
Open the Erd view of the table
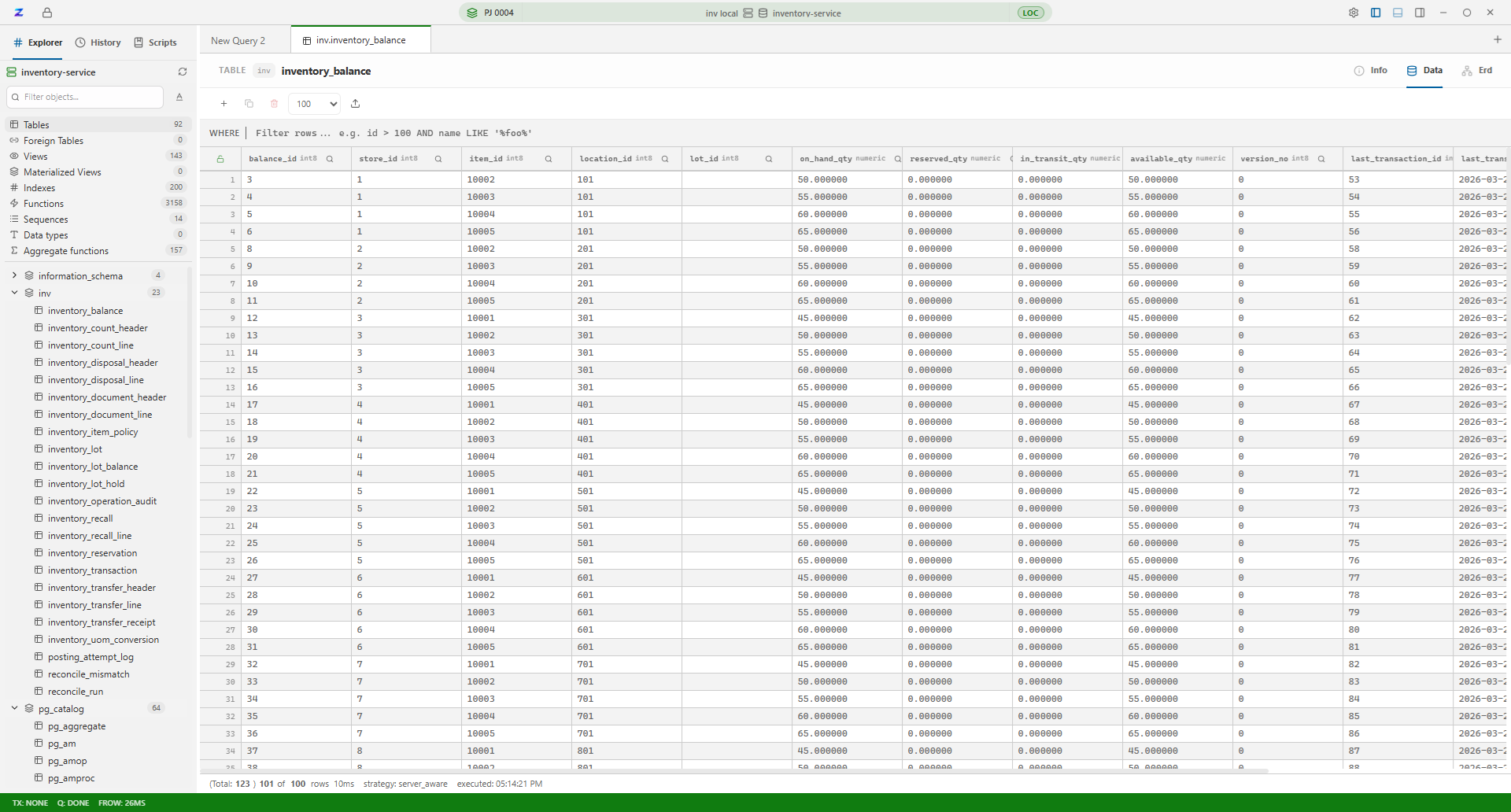(x=1478, y=70)
